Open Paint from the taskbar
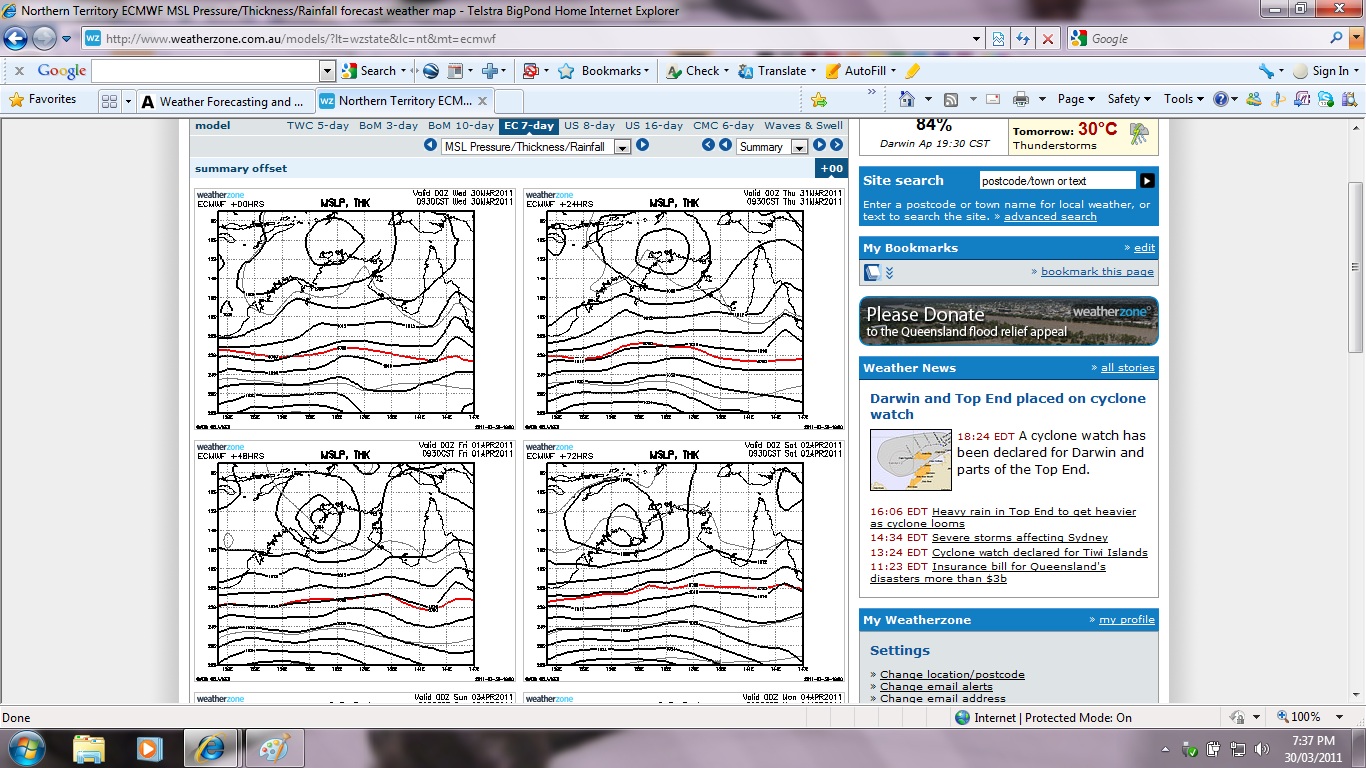This screenshot has height=768, width=1366. click(273, 748)
